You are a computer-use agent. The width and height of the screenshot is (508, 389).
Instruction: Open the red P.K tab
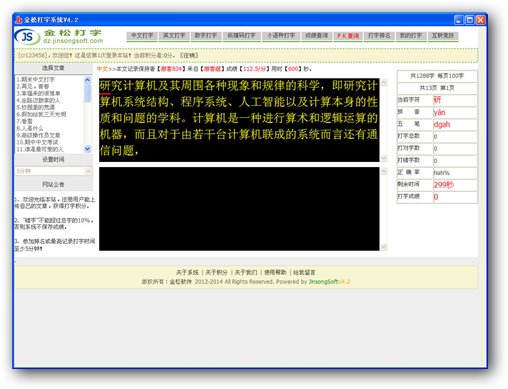click(x=348, y=36)
